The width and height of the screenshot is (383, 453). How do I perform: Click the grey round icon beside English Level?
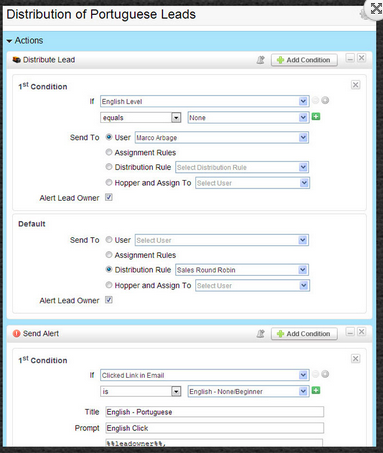click(325, 100)
